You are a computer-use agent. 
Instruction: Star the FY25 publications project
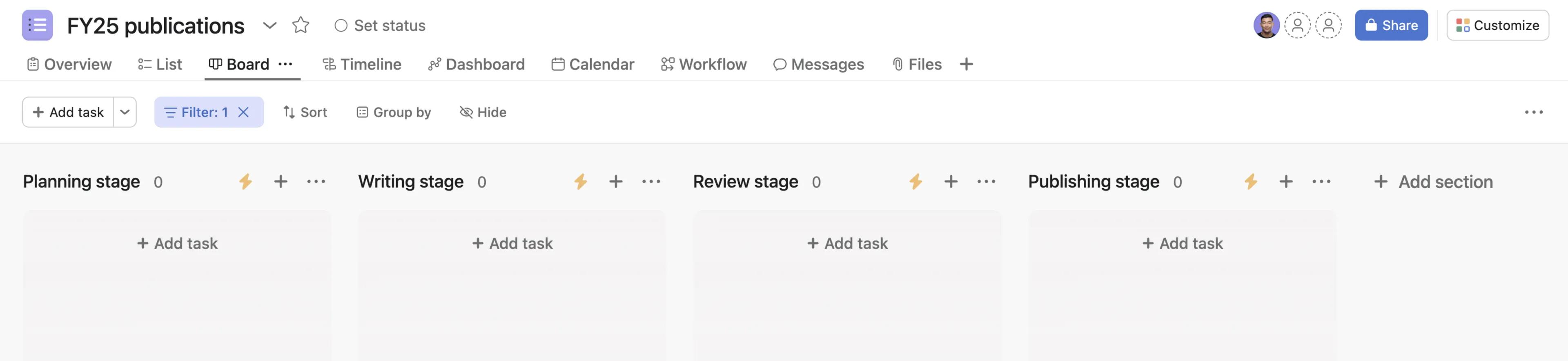(x=301, y=26)
